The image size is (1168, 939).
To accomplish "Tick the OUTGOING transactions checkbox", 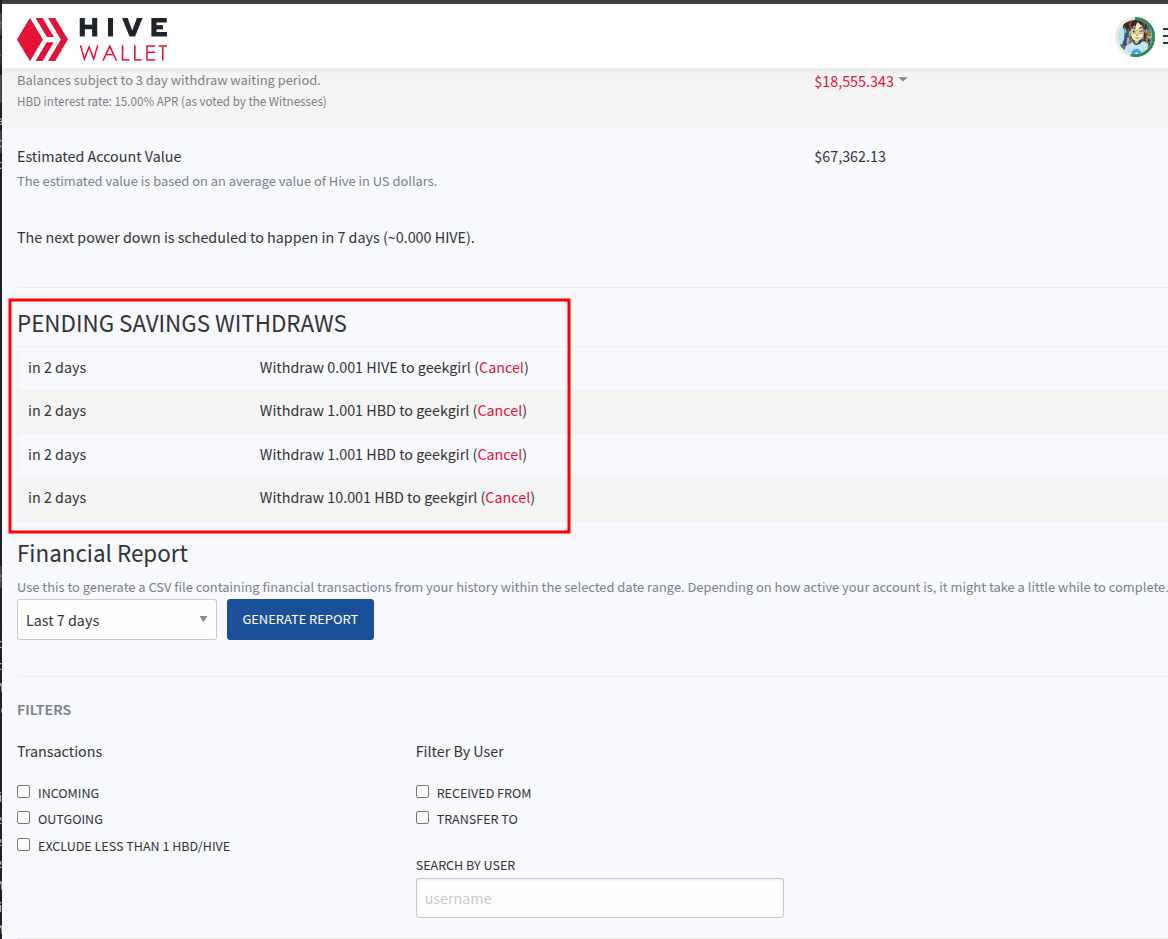I will pos(24,818).
